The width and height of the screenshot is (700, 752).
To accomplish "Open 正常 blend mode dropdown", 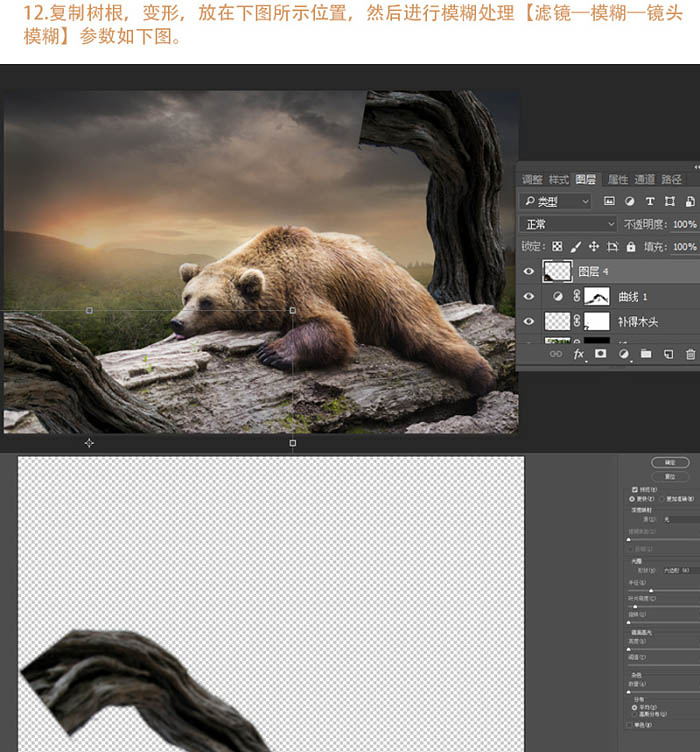I will [568, 224].
